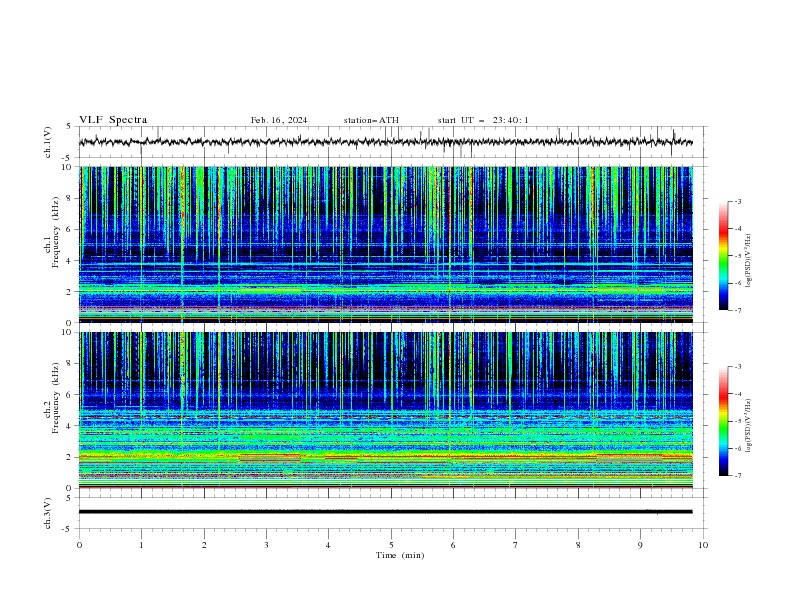This screenshot has height=612, width=792.
Task: Click the "-7" label on ch.2 colorbar
Action: [738, 476]
